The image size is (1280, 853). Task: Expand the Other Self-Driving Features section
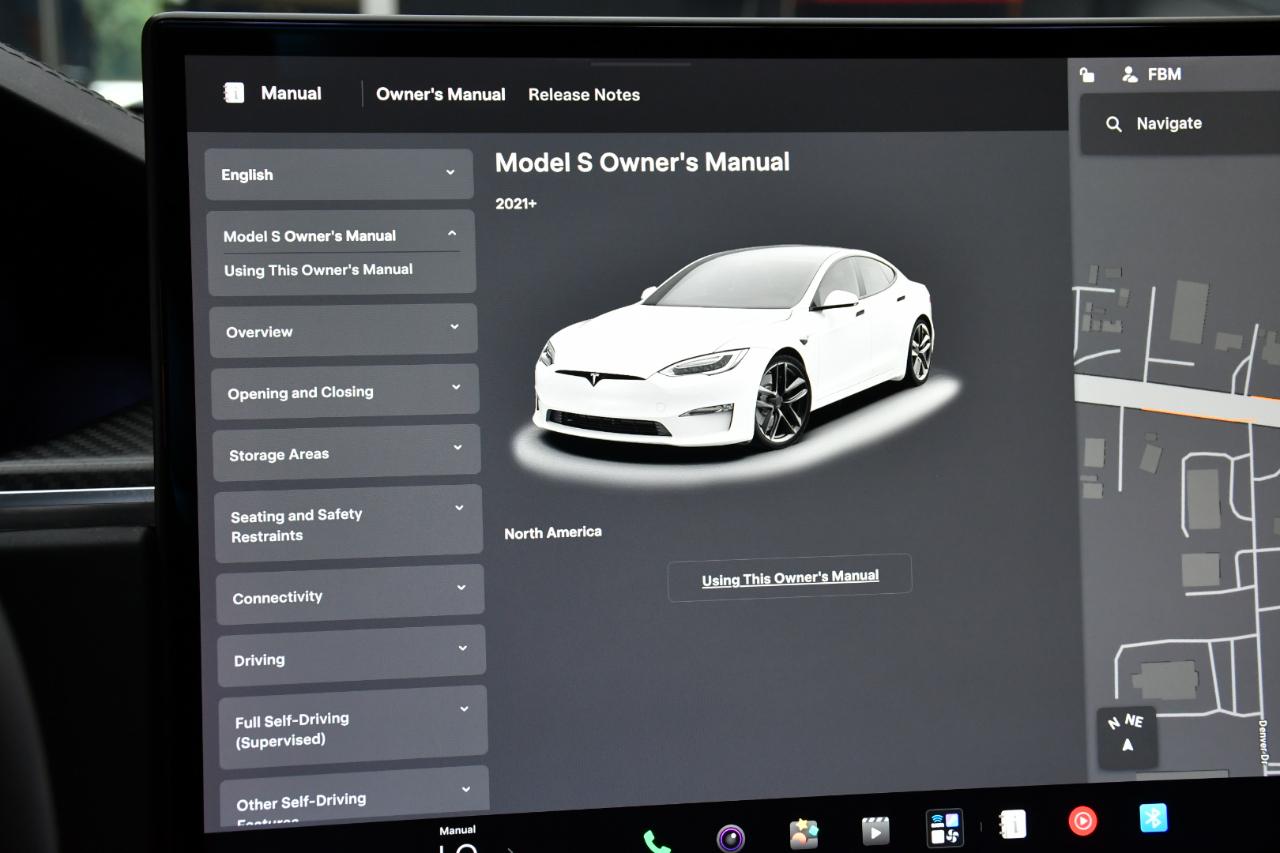point(355,800)
